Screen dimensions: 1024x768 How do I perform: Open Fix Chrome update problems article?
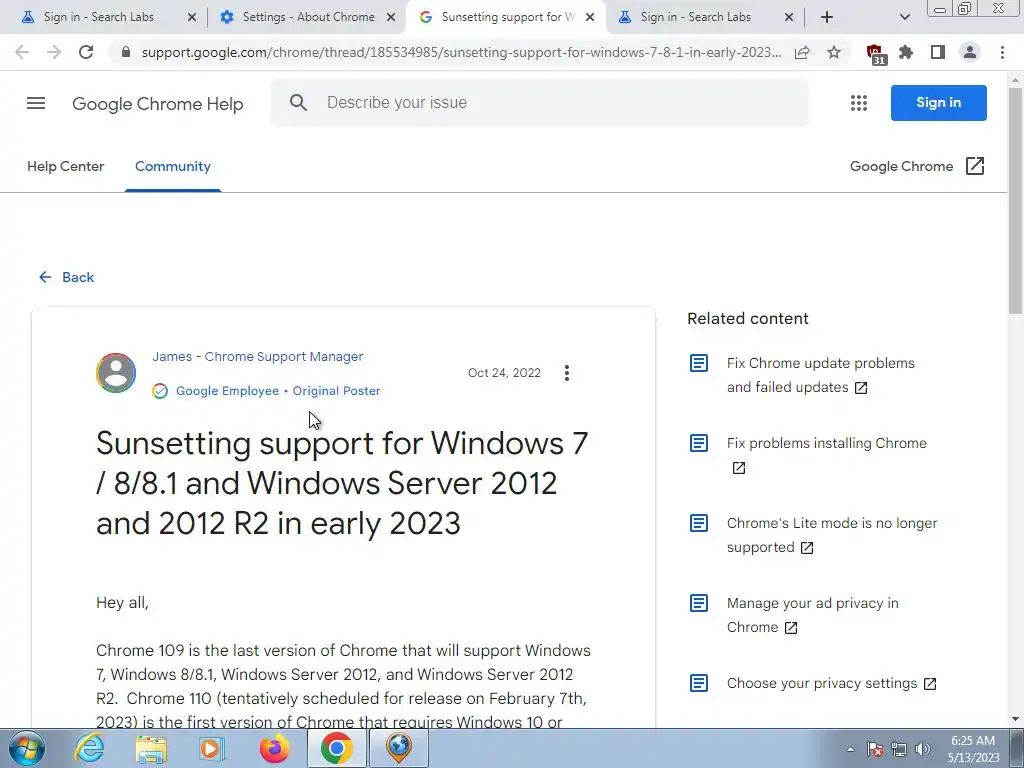(x=820, y=375)
